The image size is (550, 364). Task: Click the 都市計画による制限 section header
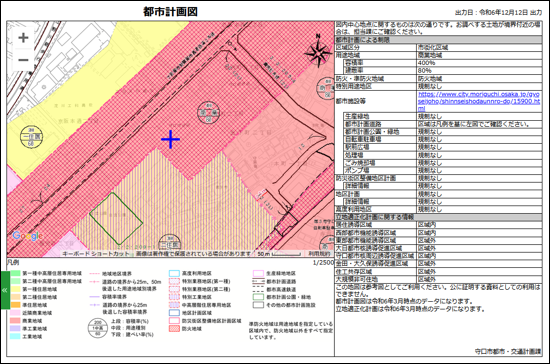(438, 40)
